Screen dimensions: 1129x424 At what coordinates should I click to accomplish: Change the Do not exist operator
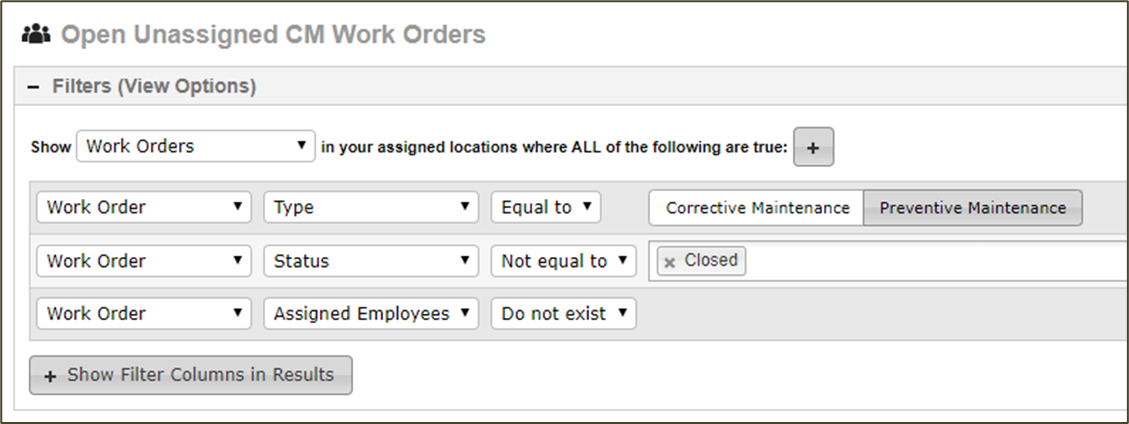[564, 314]
